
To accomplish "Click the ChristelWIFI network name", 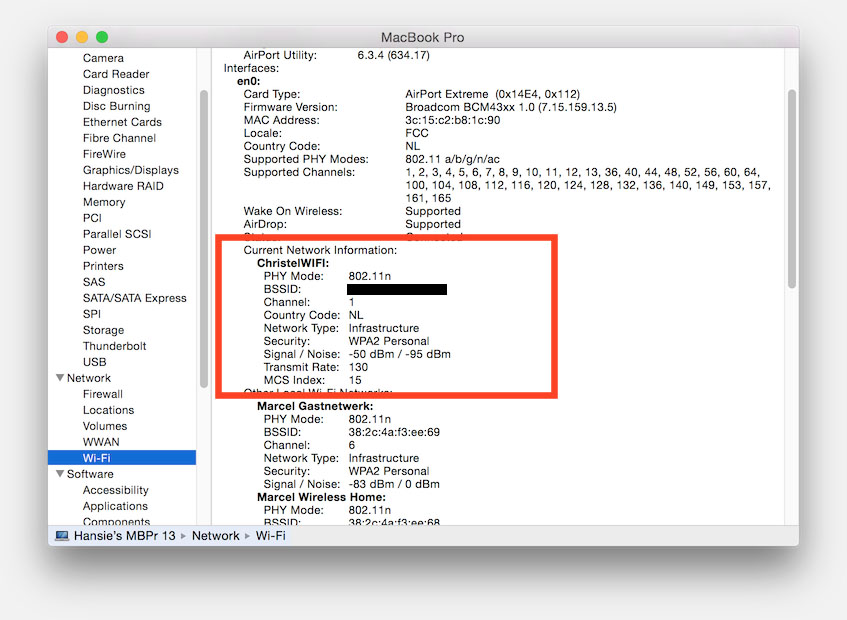I will (293, 263).
